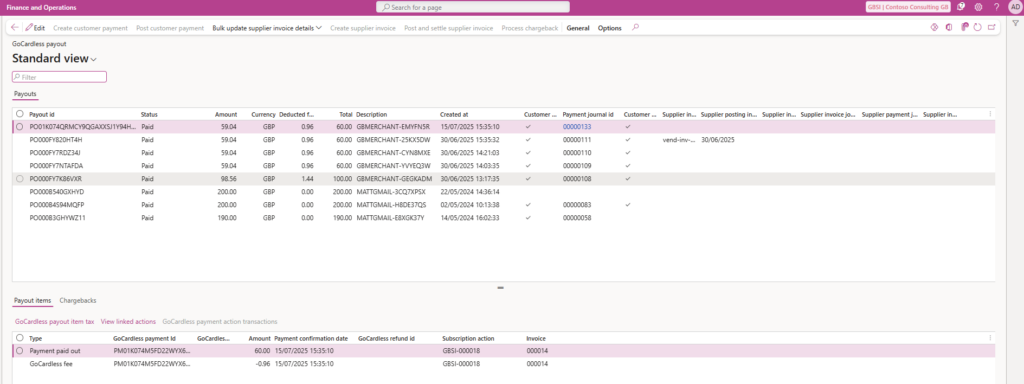The width and height of the screenshot is (1024, 384).
Task: Click Create supplier invoice button
Action: click(x=362, y=28)
